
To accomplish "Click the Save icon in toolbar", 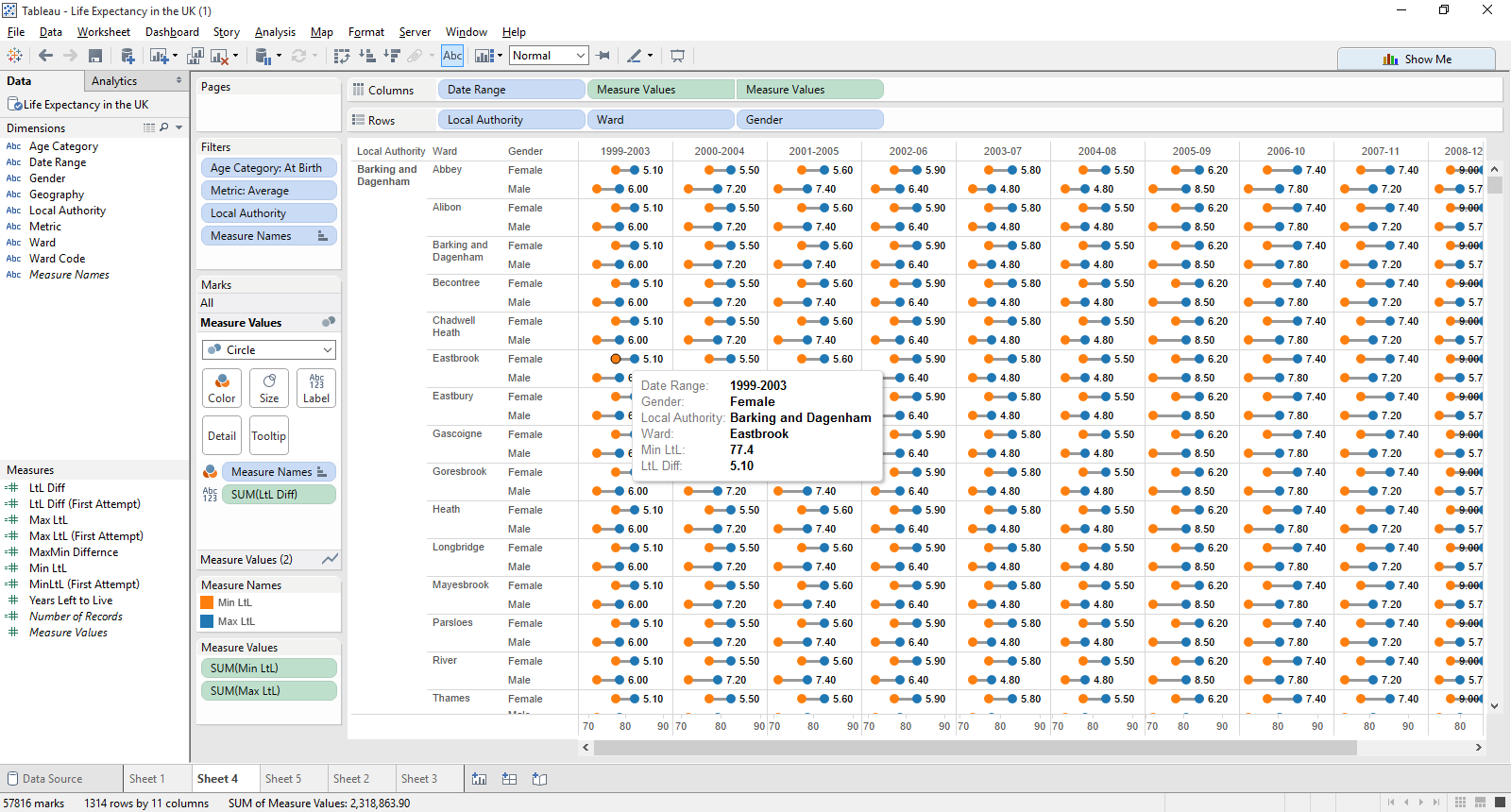I will (x=95, y=56).
